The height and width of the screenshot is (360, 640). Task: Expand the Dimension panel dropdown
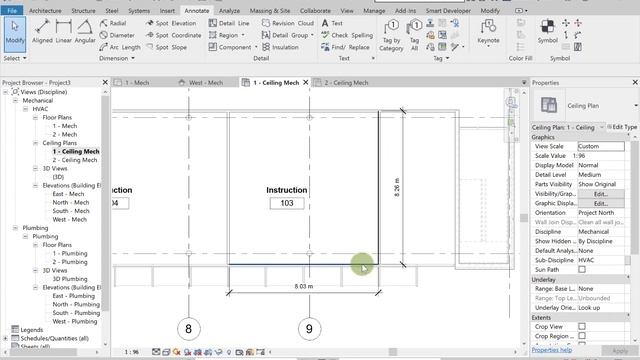tap(117, 58)
